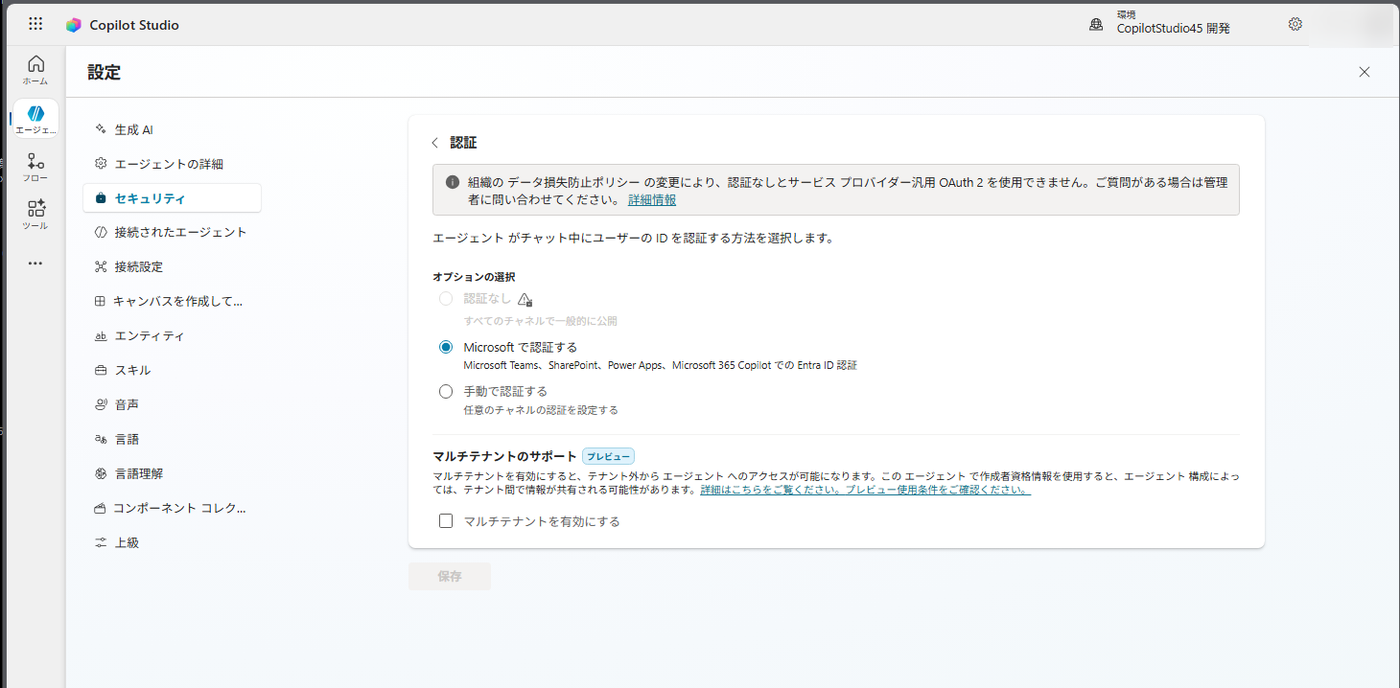Click the info icon in policy banner
The width and height of the screenshot is (1400, 688).
pyautogui.click(x=452, y=182)
